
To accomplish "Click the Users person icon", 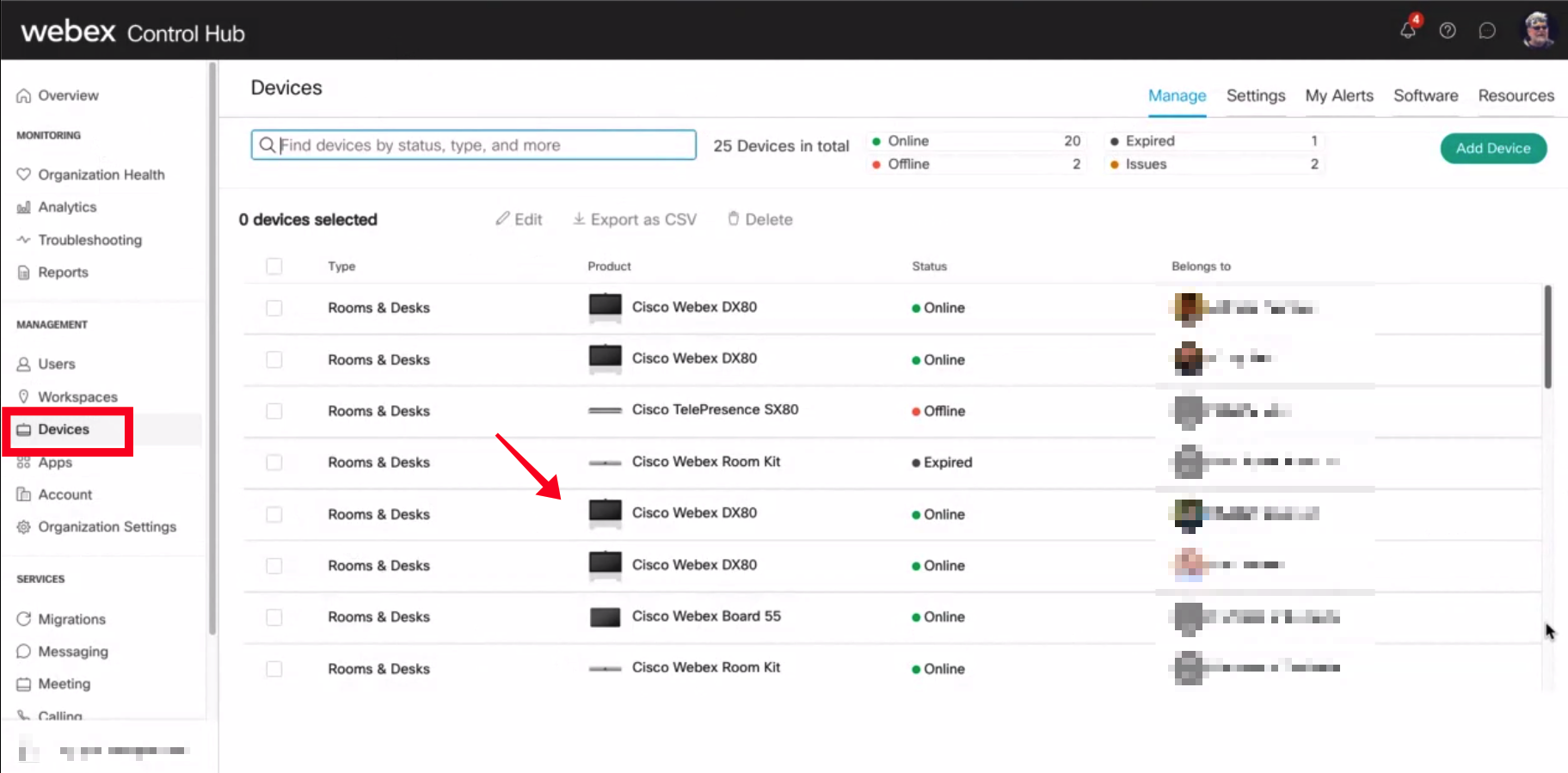I will coord(24,365).
